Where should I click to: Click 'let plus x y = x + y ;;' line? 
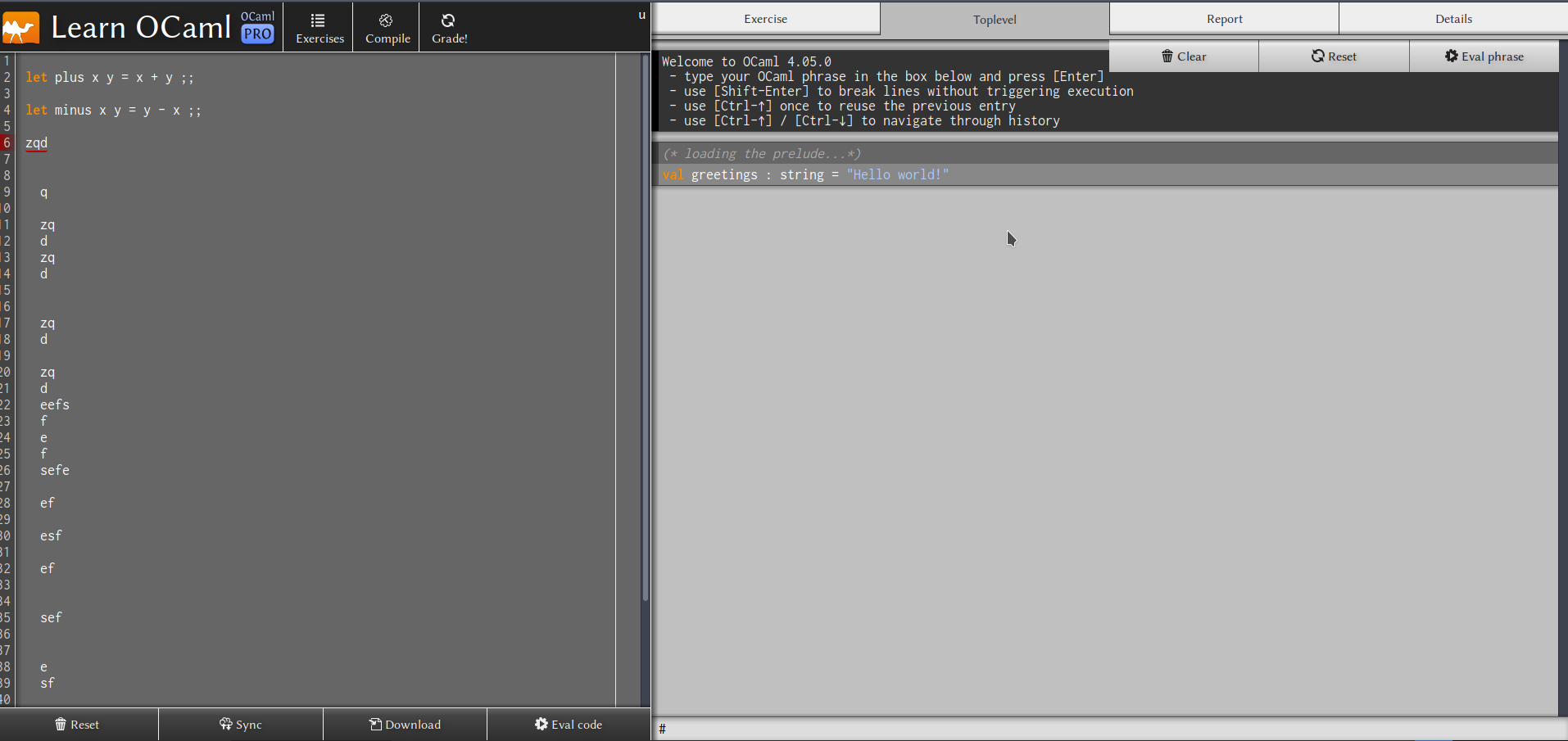coord(110,78)
